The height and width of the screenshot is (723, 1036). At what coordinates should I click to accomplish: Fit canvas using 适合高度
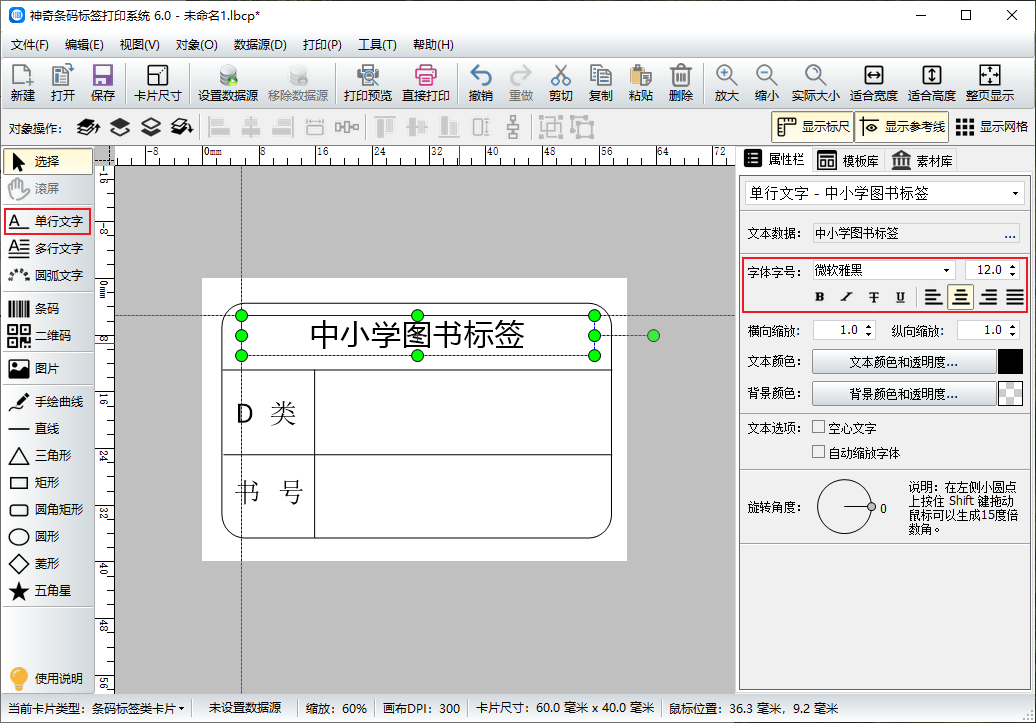point(932,83)
